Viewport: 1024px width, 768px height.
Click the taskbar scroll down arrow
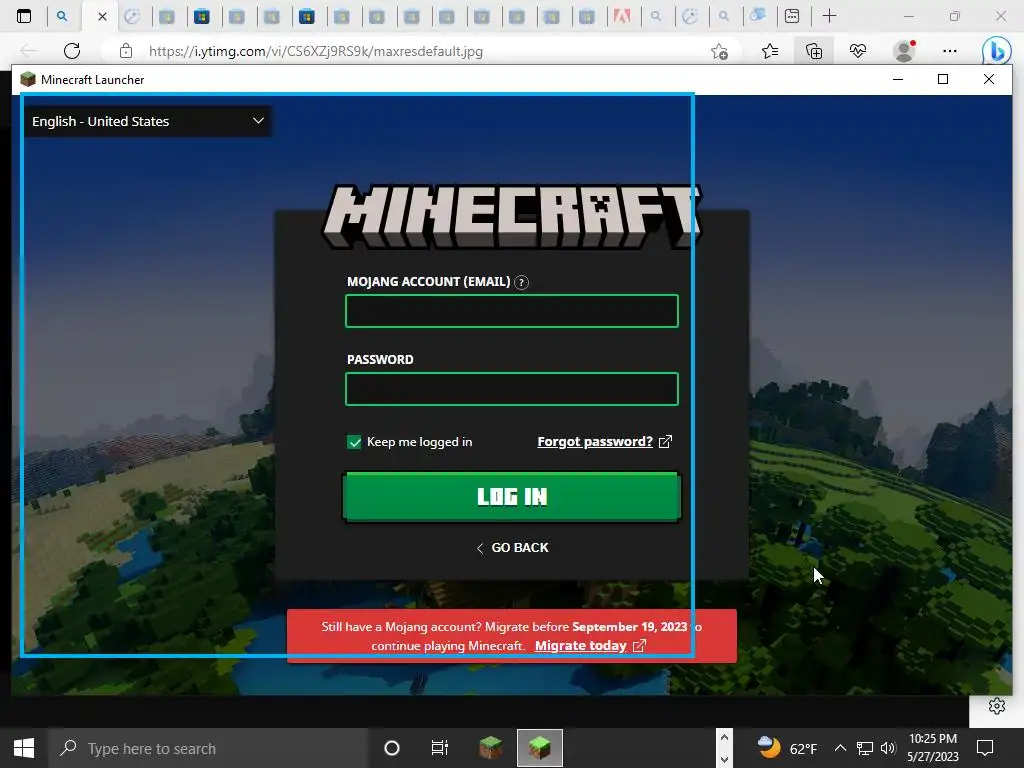coord(724,760)
